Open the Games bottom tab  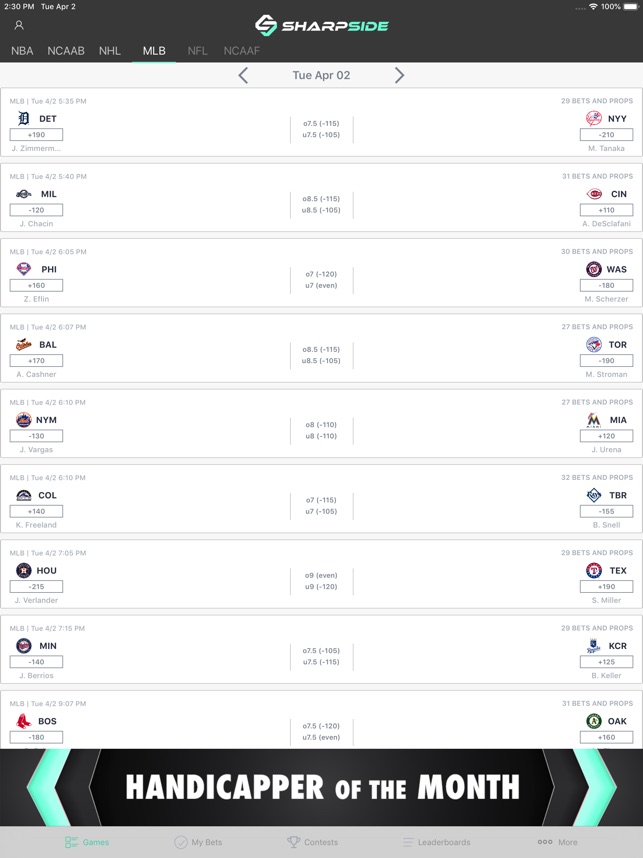click(87, 842)
